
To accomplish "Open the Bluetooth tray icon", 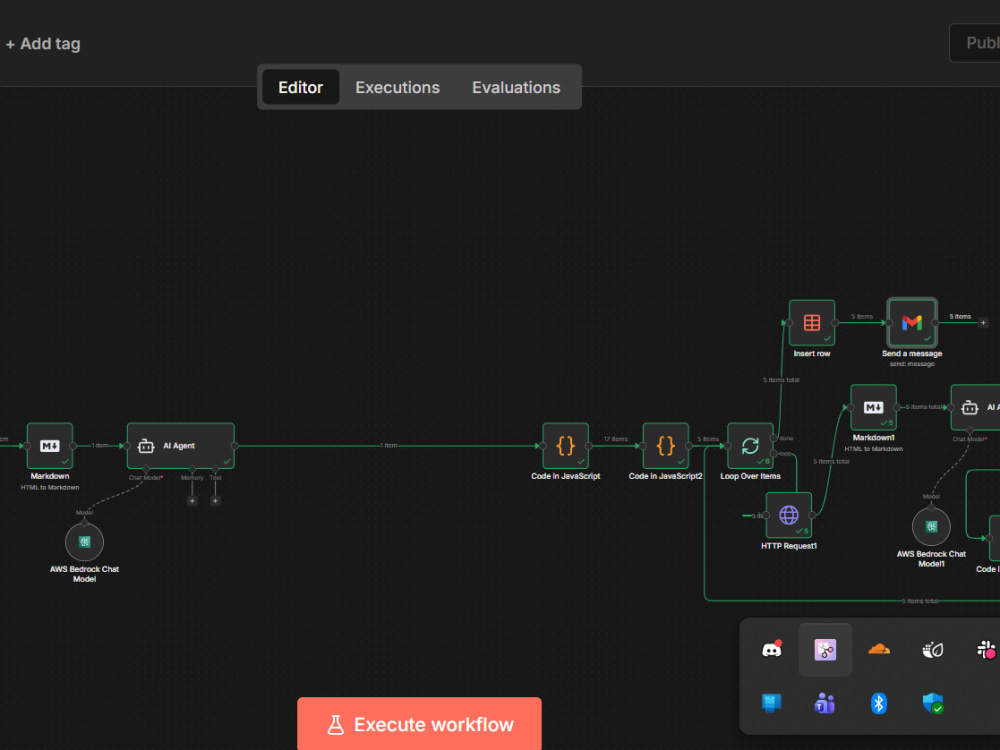I will tap(879, 703).
